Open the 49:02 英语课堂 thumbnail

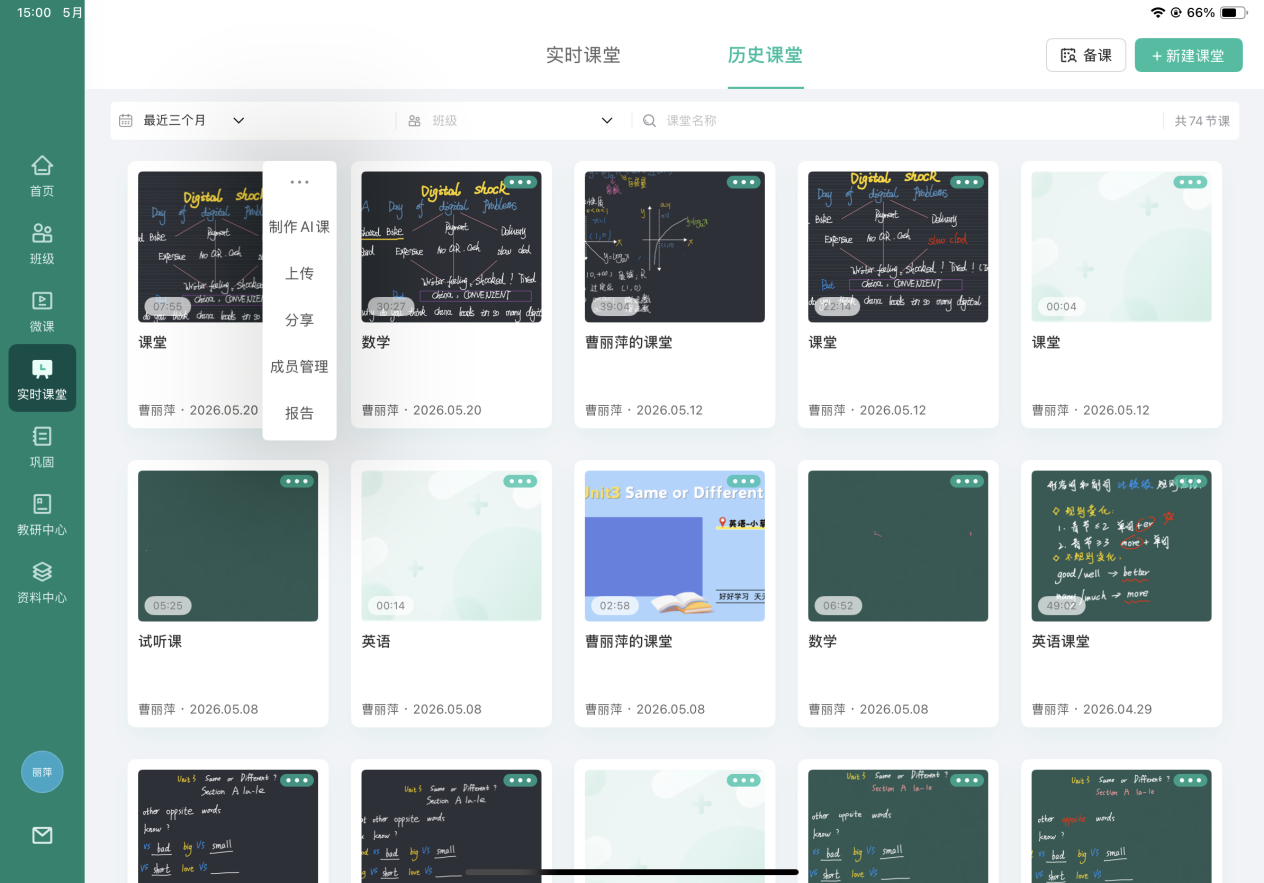1121,546
